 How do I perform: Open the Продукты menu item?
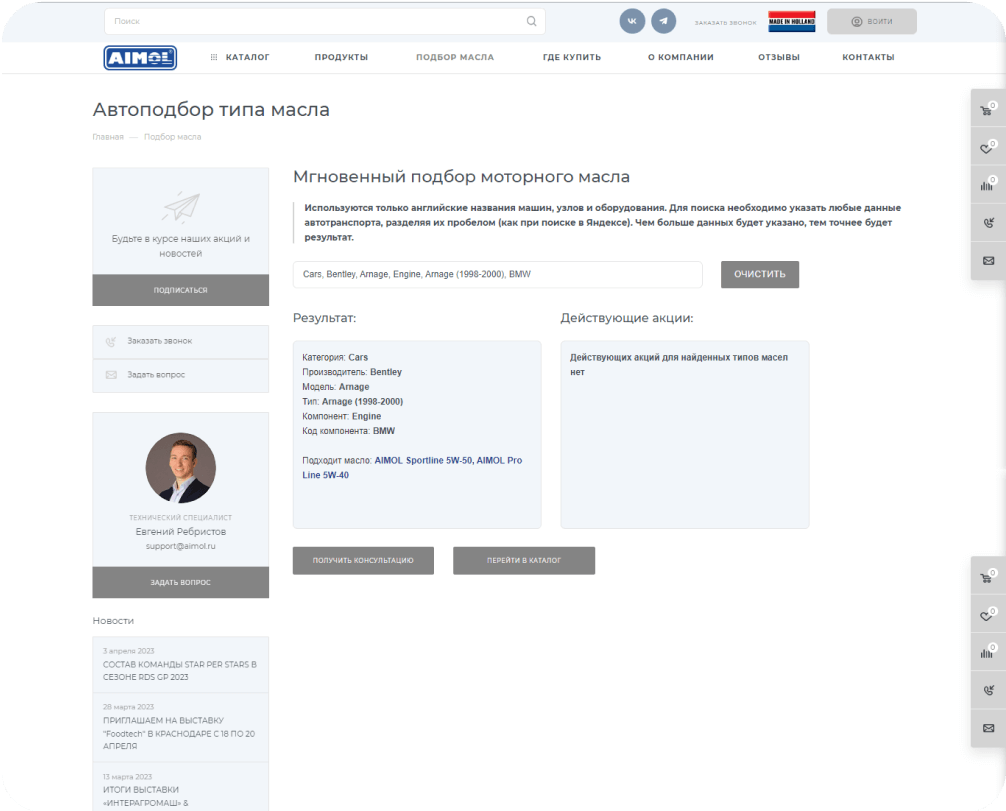(x=341, y=58)
